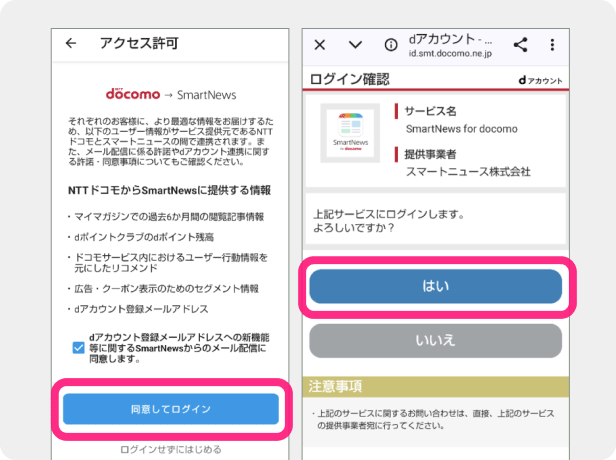The height and width of the screenshot is (460, 616).
Task: Tap the mail consent label text
Action: pyautogui.click(x=179, y=348)
